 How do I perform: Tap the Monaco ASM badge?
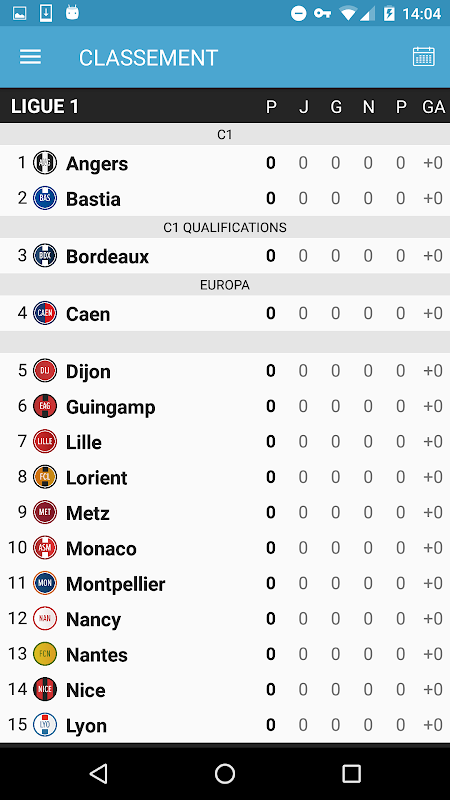[45, 548]
